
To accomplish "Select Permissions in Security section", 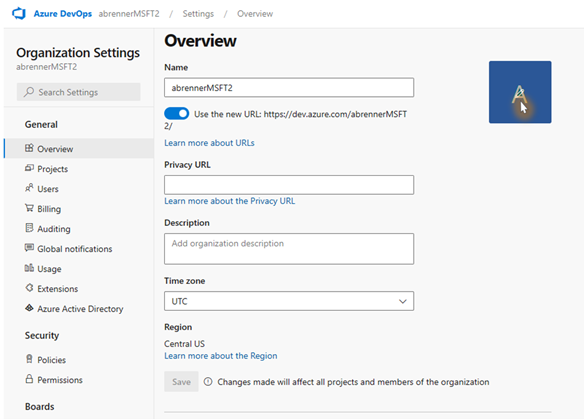I will pyautogui.click(x=54, y=380).
